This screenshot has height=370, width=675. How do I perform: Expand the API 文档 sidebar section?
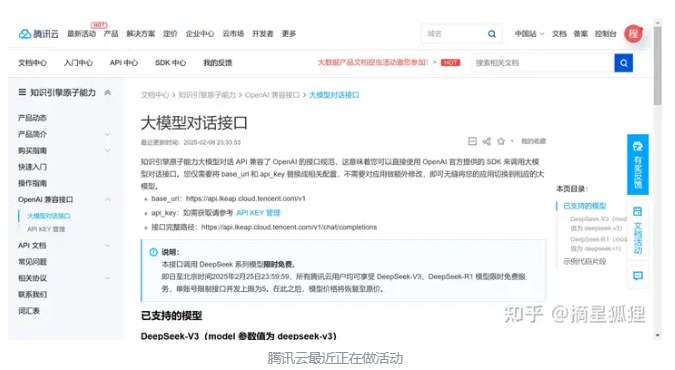pos(108,246)
